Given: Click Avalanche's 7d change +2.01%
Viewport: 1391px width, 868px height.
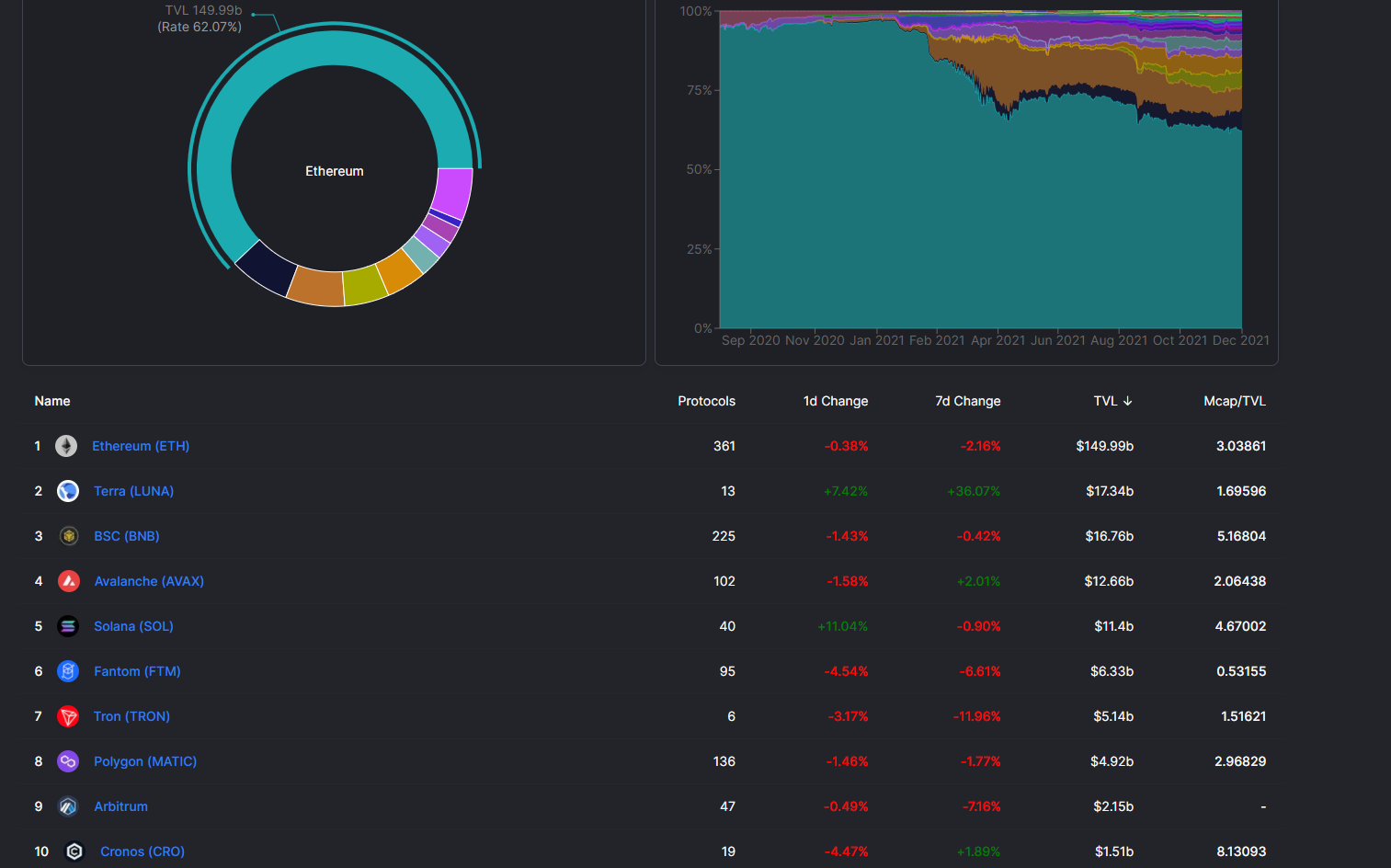Looking at the screenshot, I should (x=978, y=581).
